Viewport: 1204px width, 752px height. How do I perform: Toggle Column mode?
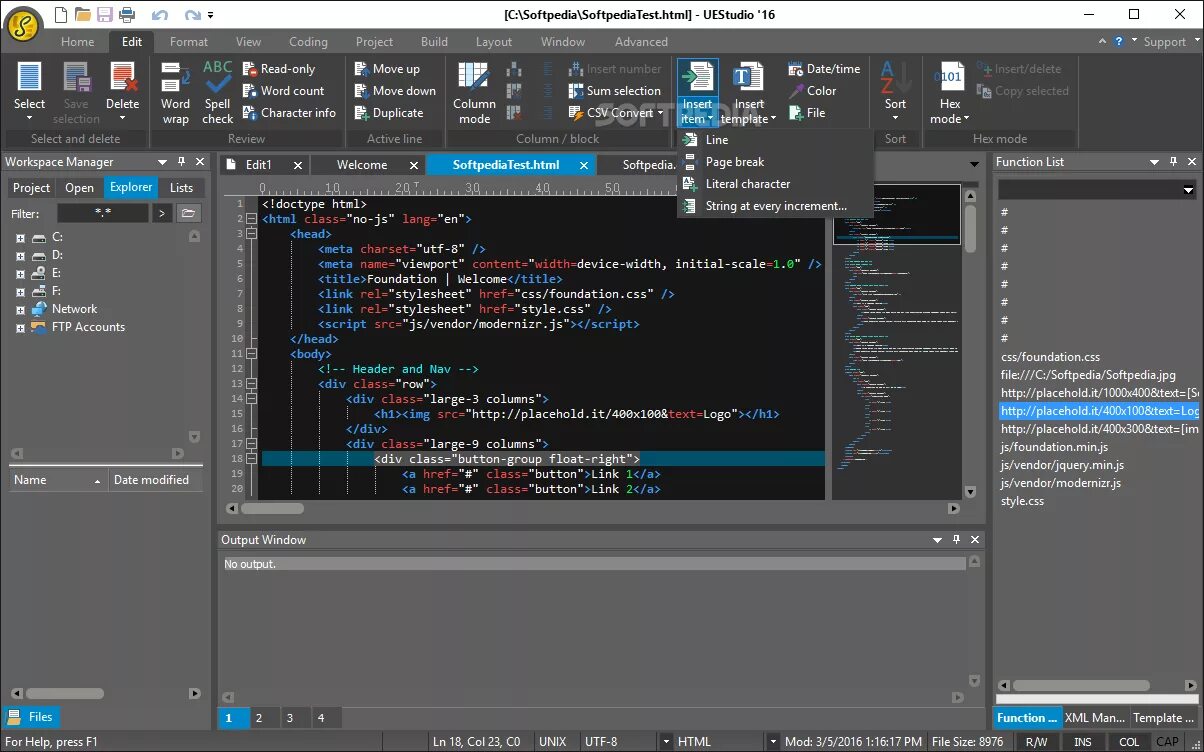(474, 92)
